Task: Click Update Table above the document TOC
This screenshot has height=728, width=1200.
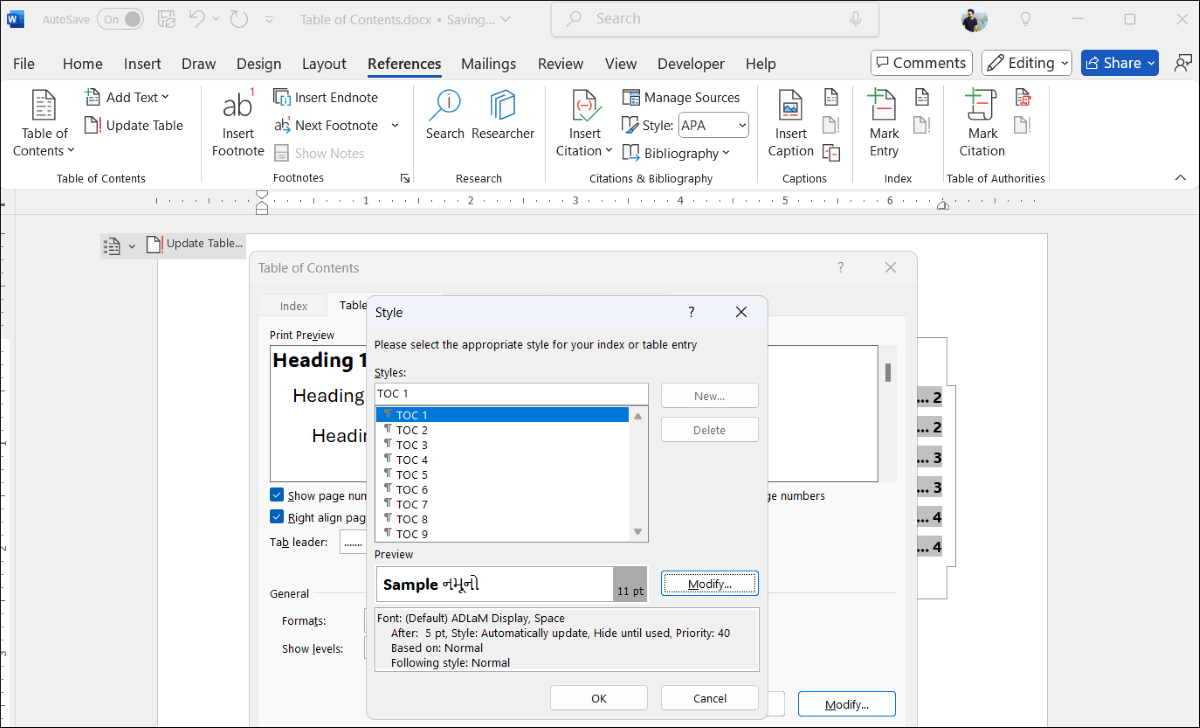Action: pyautogui.click(x=195, y=243)
